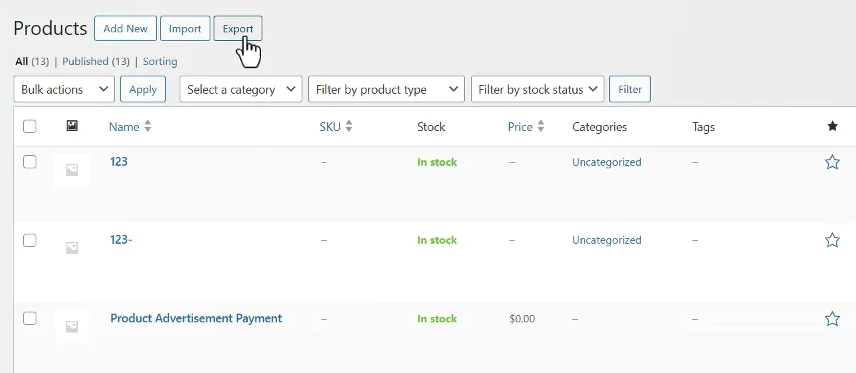Open the Import products button
The width and height of the screenshot is (856, 373).
185,28
